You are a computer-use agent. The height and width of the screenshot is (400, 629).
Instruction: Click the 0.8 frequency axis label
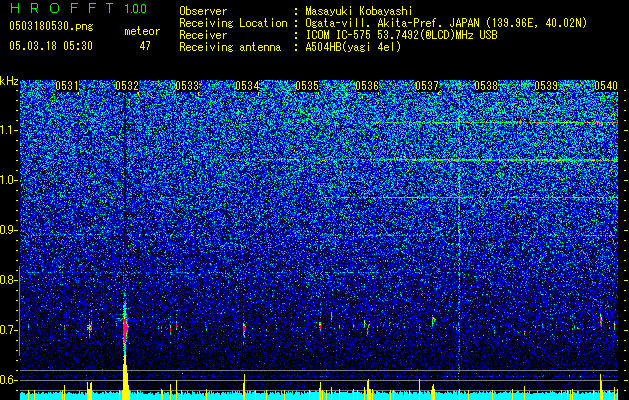pos(8,280)
